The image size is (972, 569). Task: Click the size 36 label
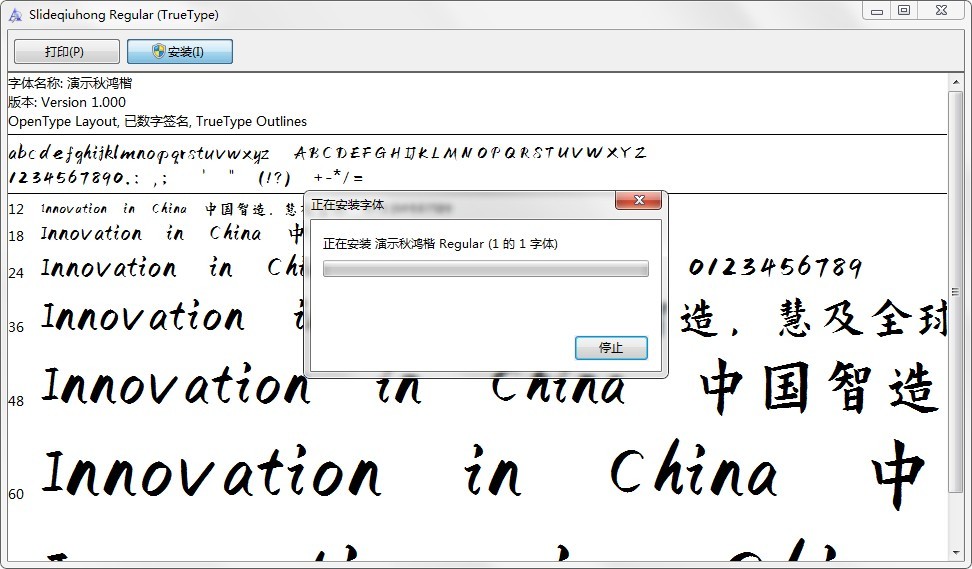pyautogui.click(x=16, y=327)
